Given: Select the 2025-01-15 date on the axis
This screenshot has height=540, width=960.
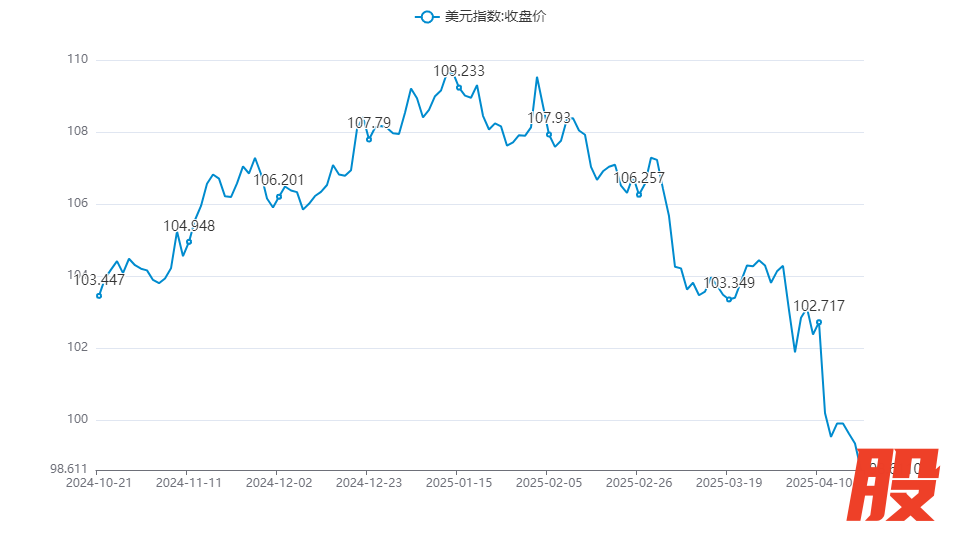Looking at the screenshot, I should click(459, 482).
